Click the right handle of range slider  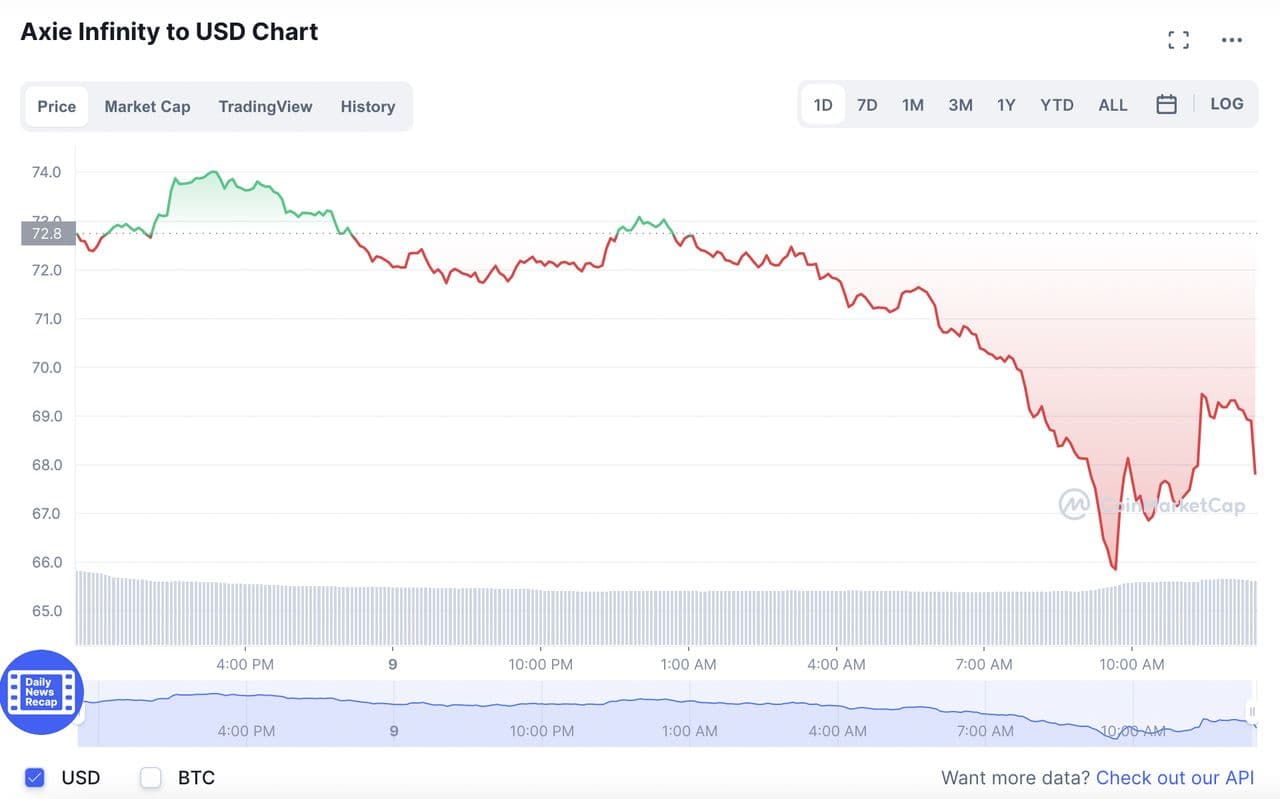click(x=1252, y=712)
